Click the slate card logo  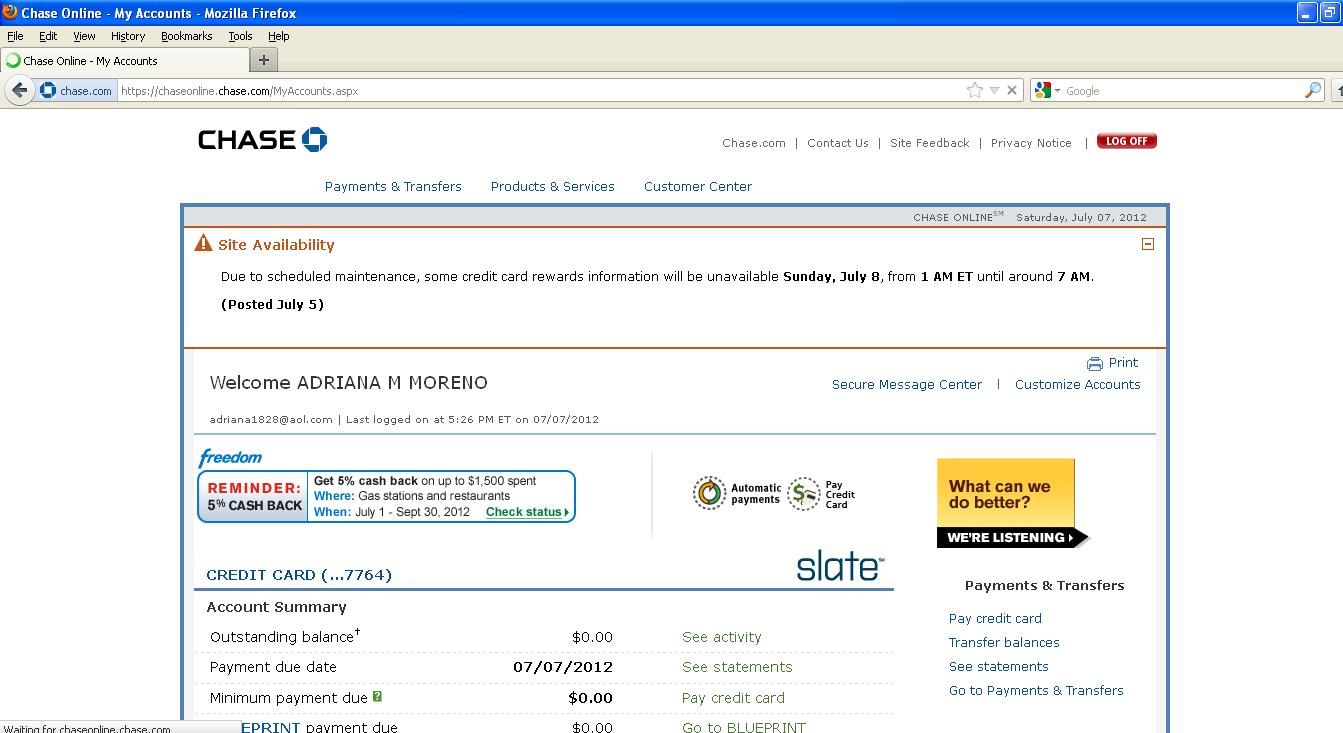(840, 566)
